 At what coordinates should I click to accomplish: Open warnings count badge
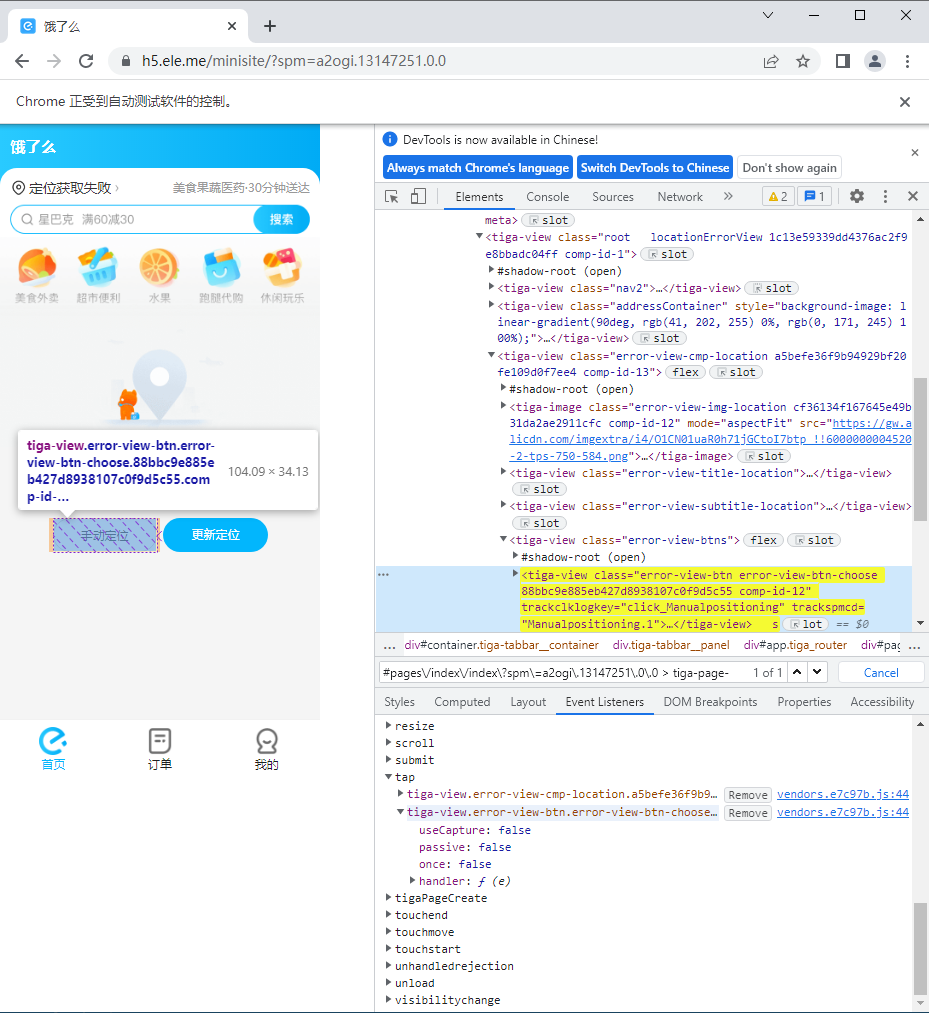point(778,196)
